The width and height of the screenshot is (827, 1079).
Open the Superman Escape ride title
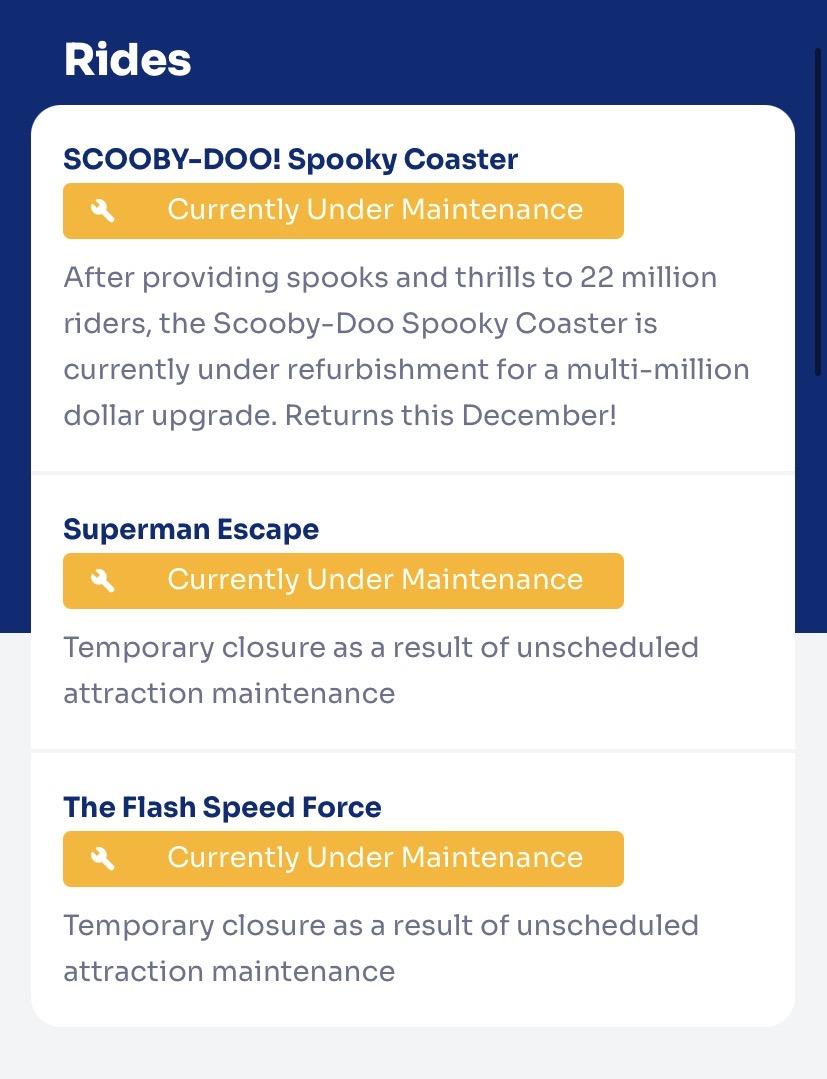(x=191, y=529)
